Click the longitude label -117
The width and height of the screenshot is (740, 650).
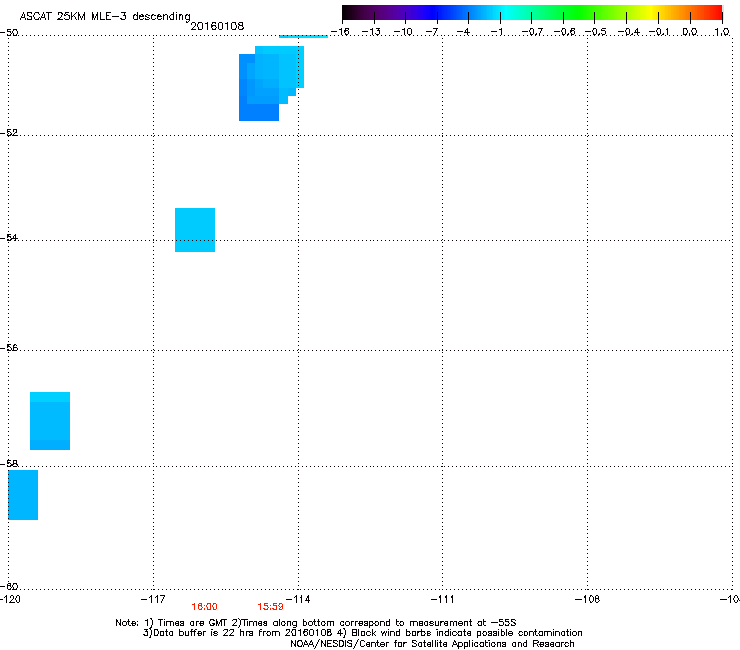153,599
